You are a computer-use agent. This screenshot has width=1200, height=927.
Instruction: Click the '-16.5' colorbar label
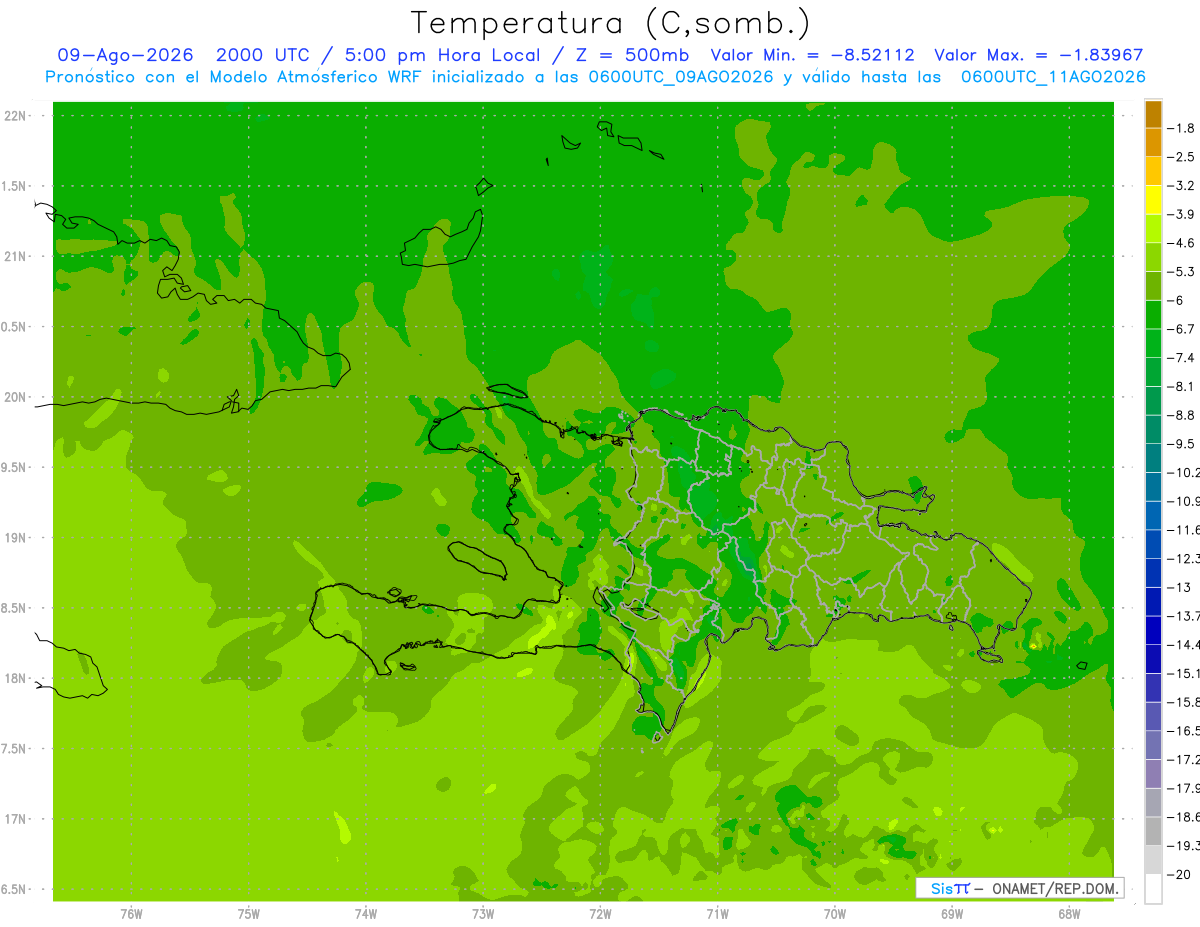(1183, 731)
